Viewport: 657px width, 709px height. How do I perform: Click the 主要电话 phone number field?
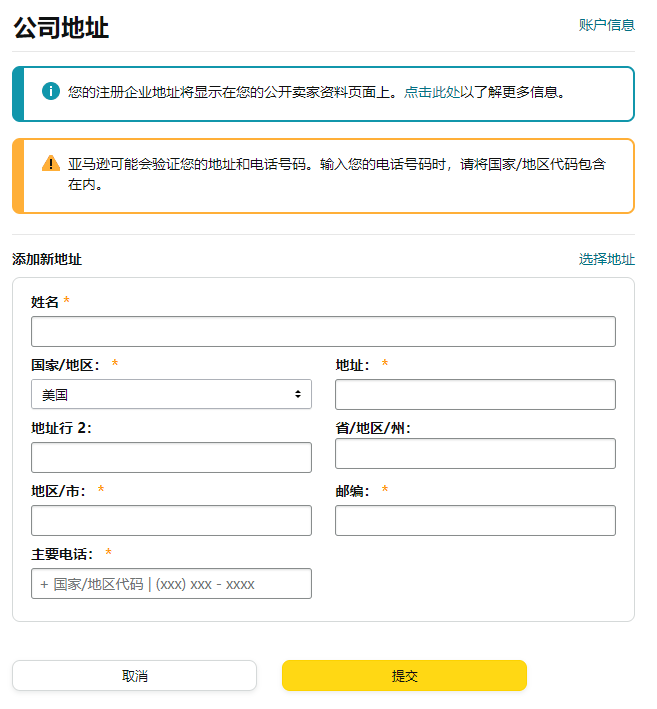(171, 584)
